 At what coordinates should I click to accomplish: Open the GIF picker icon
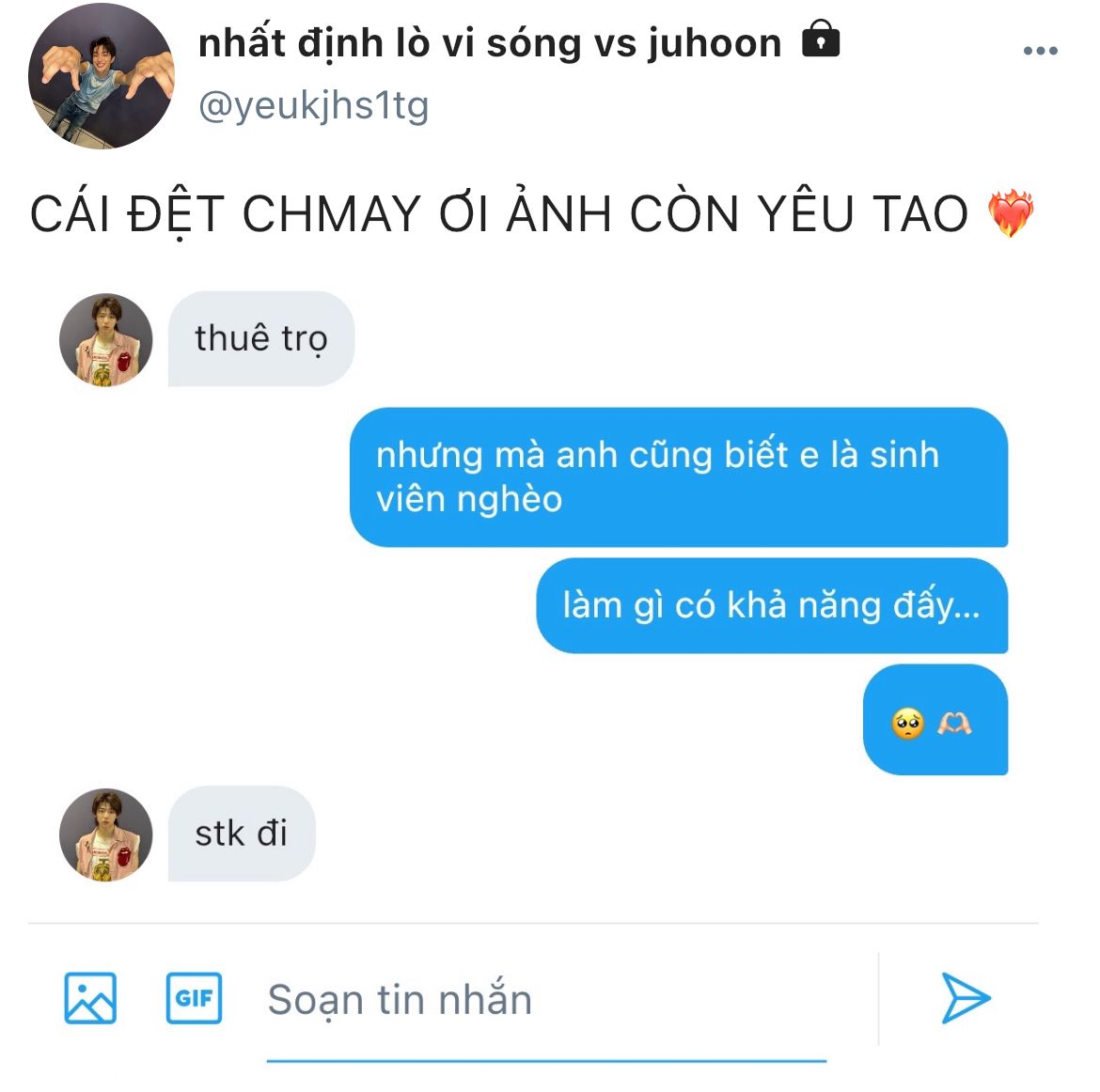coord(194,998)
